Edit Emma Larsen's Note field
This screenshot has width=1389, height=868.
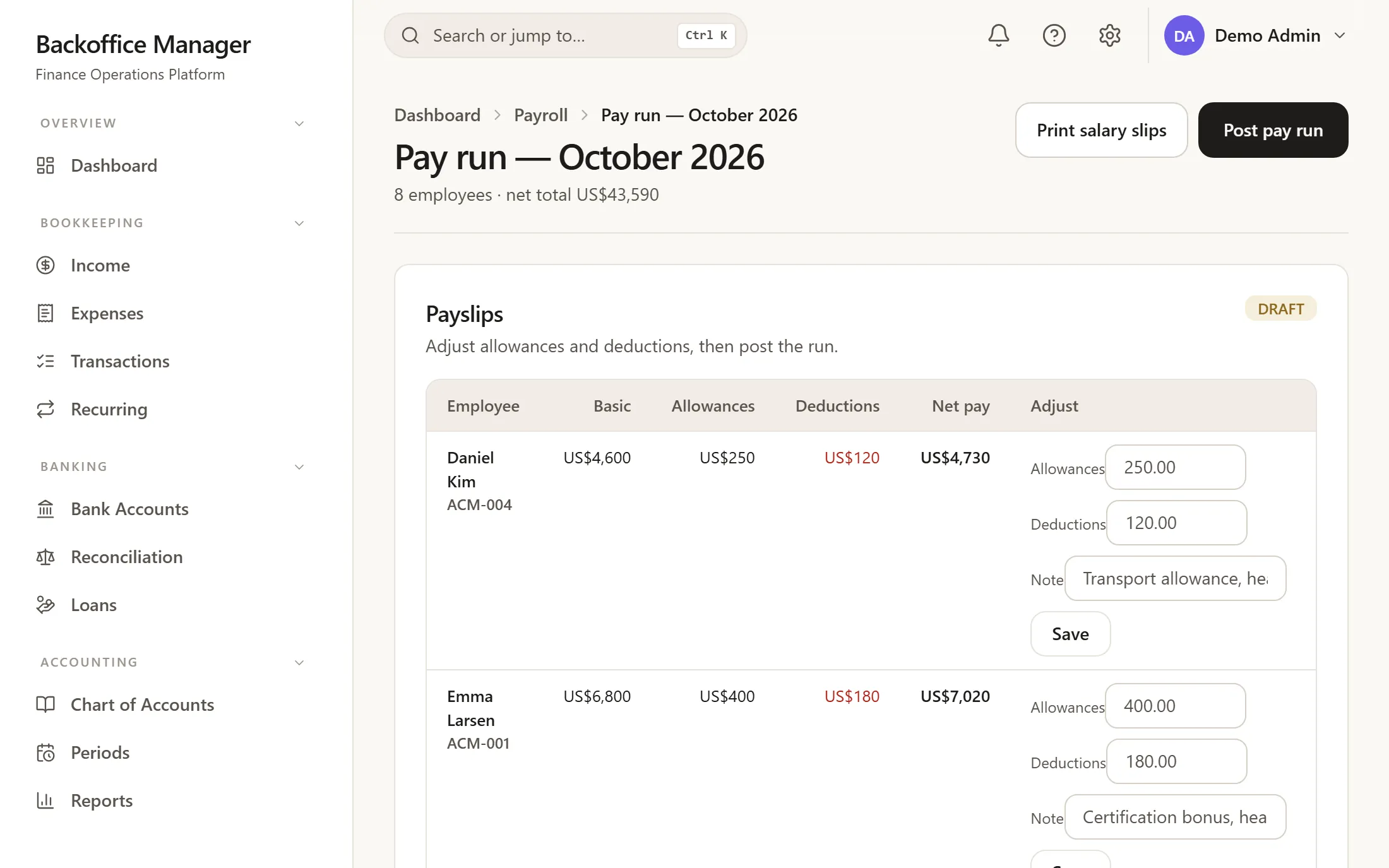coord(1175,817)
